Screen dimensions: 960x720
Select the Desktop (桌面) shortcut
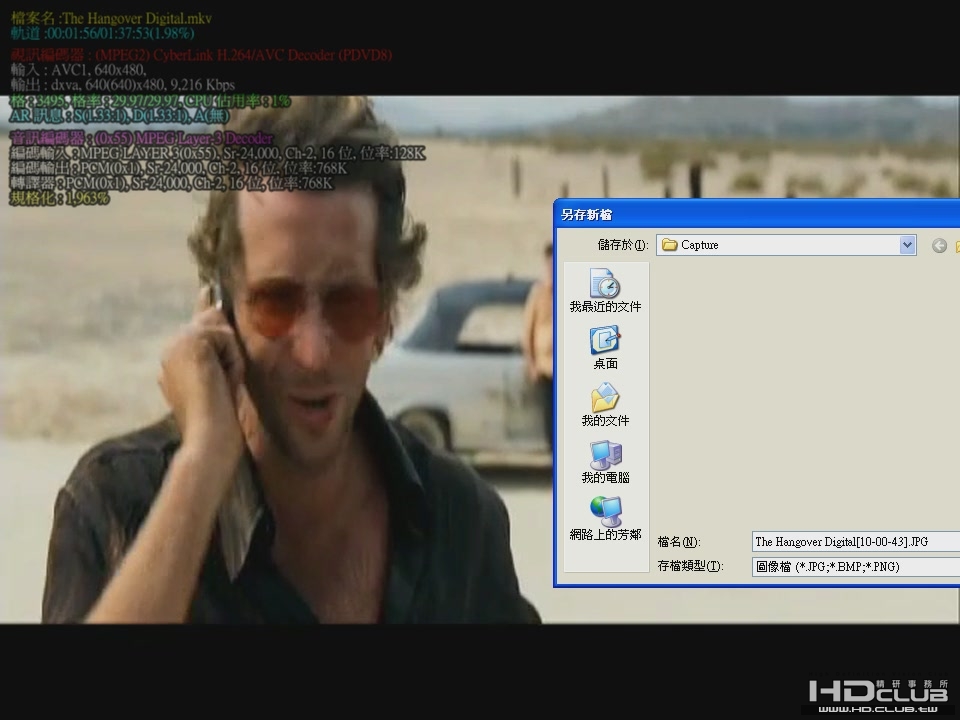point(605,348)
